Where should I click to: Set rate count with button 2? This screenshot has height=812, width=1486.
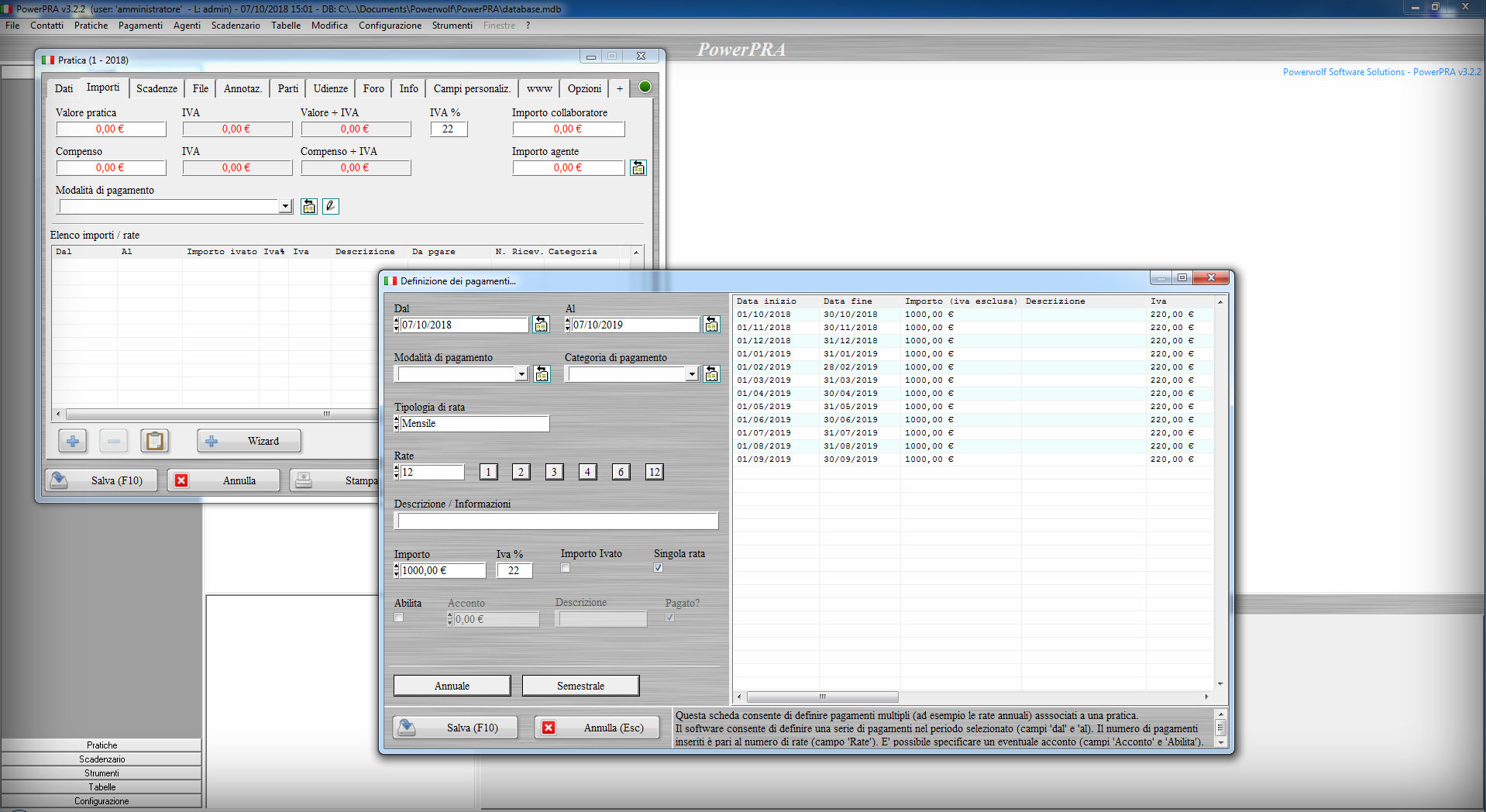(x=521, y=472)
